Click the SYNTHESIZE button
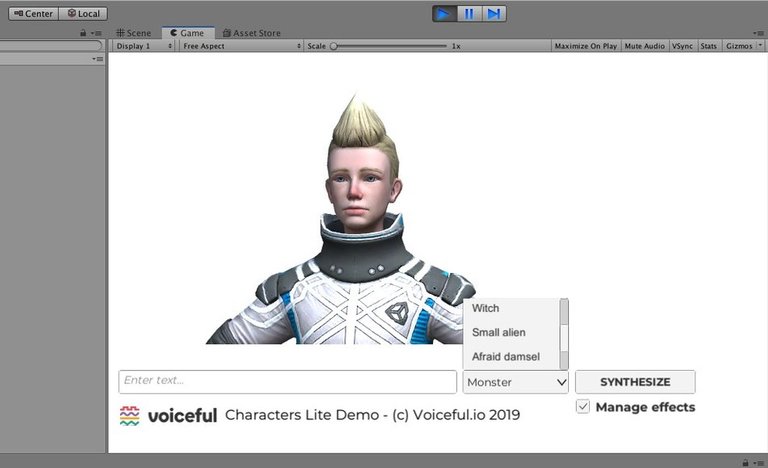The width and height of the screenshot is (768, 468). (x=635, y=382)
